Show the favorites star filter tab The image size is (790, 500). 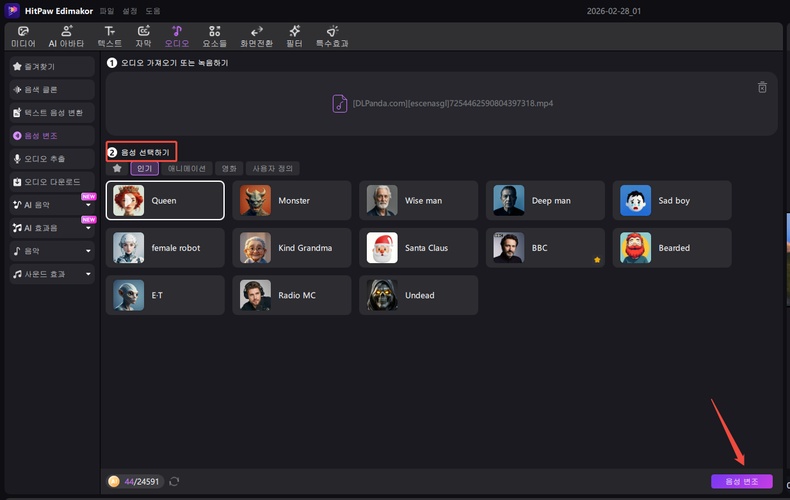pyautogui.click(x=117, y=169)
